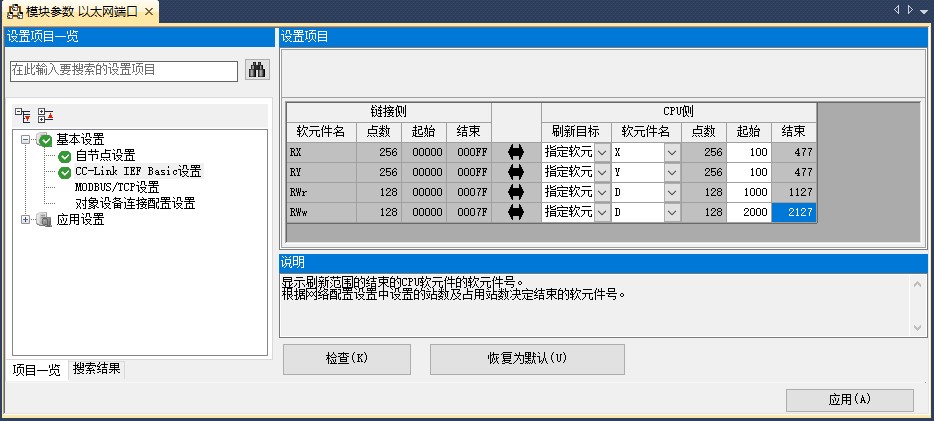
Task: Open the RWw row 软元件名 D dropdown
Action: (673, 213)
